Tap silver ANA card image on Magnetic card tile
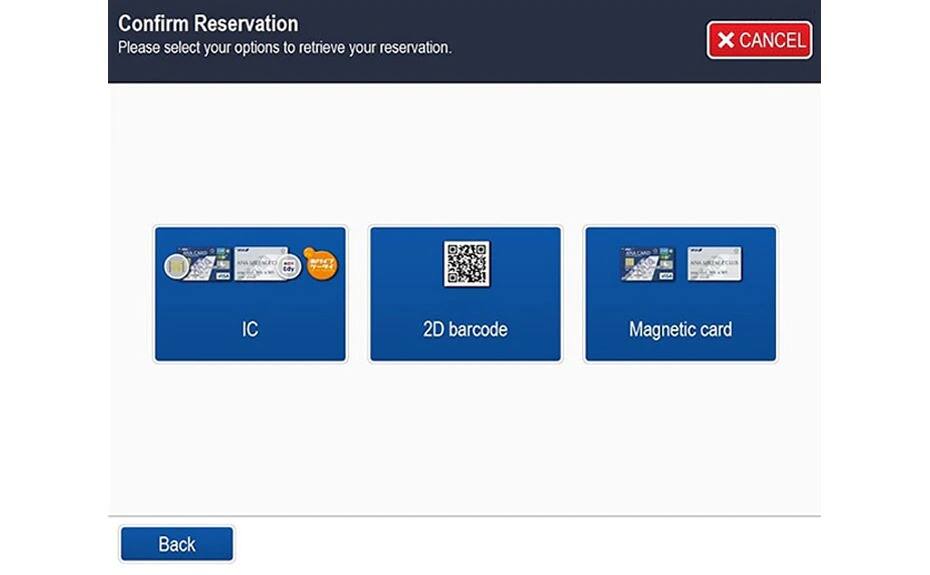Image resolution: width=930 pixels, height=575 pixels. pyautogui.click(x=714, y=262)
